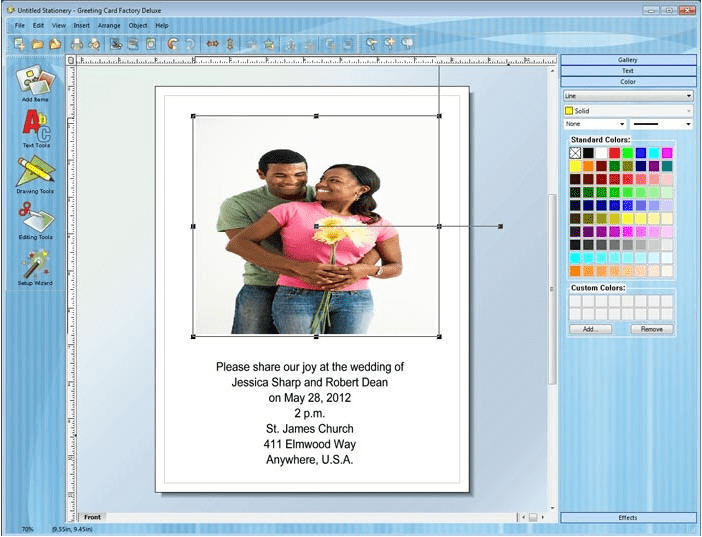The height and width of the screenshot is (537, 702).
Task: Open the Insert menu
Action: (81, 26)
